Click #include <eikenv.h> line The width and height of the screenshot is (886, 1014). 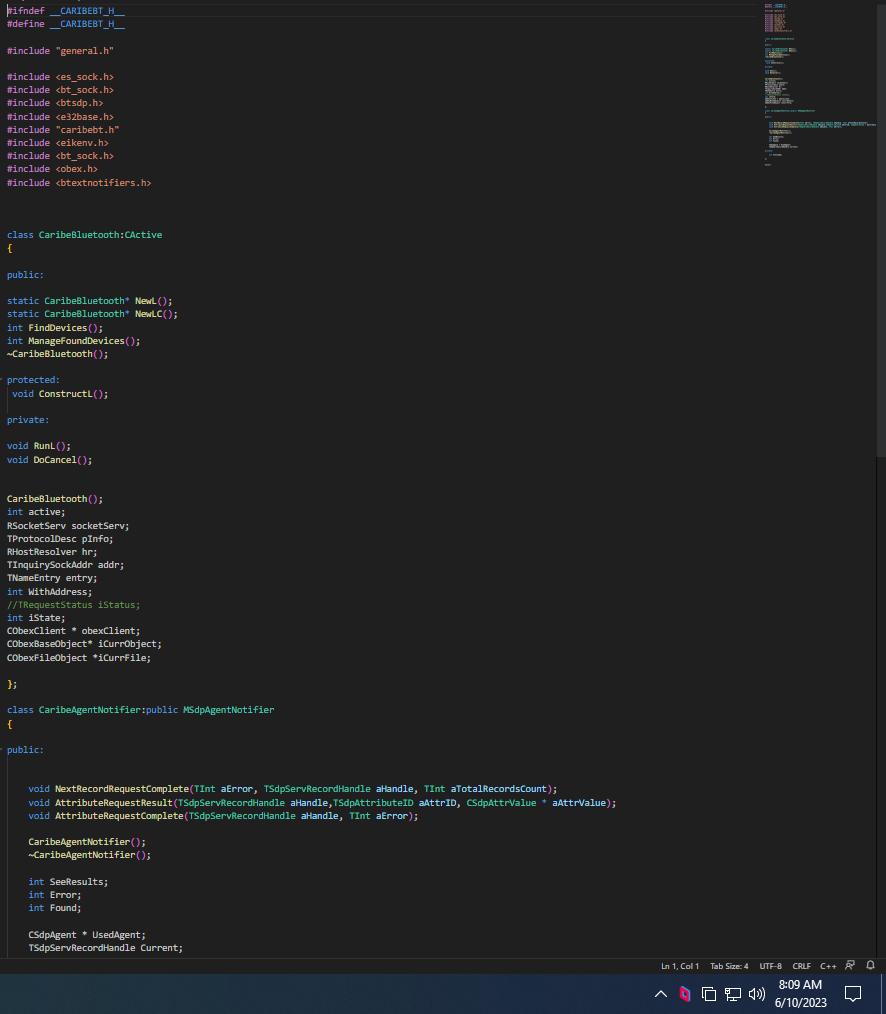(58, 143)
